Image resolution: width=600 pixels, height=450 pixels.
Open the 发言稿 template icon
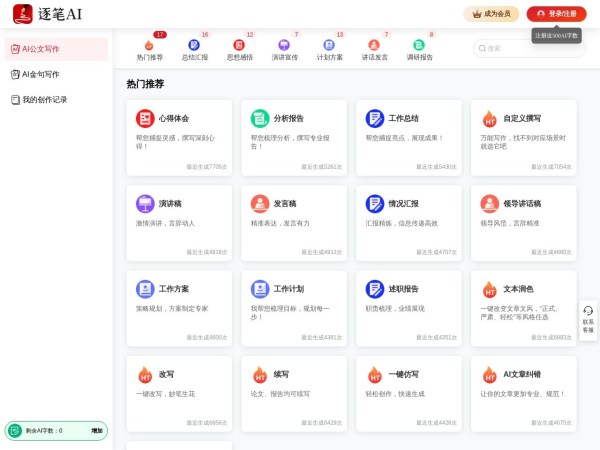pyautogui.click(x=260, y=203)
